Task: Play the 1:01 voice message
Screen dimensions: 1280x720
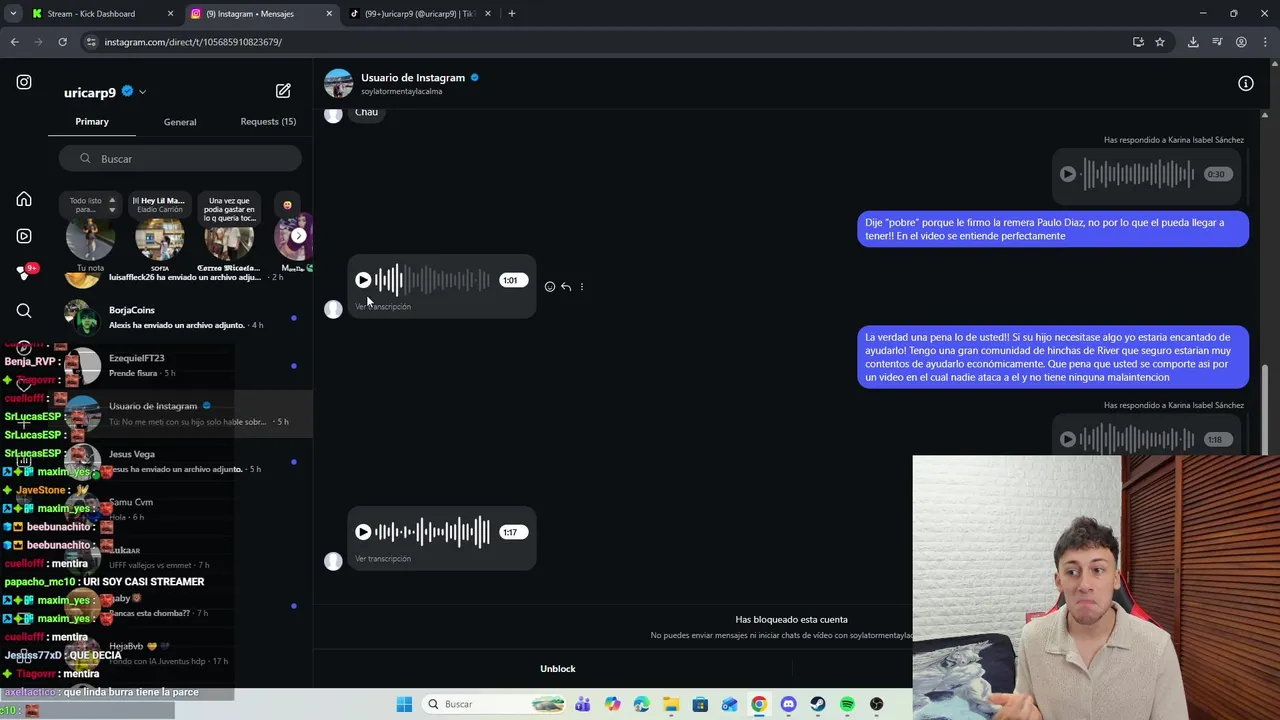Action: tap(363, 280)
